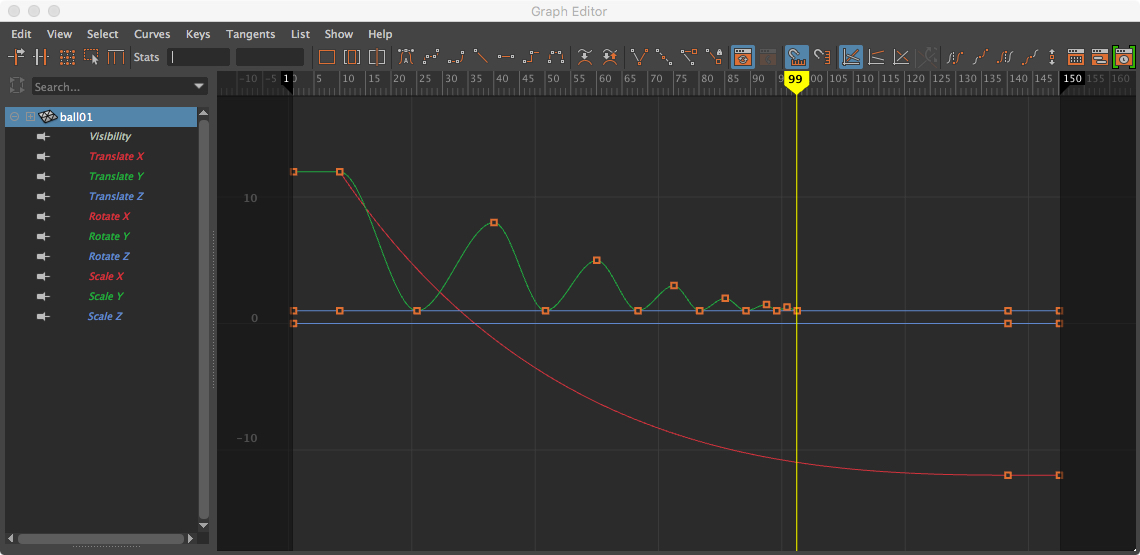Viewport: 1140px width, 555px height.
Task: Select the Insert Keys tool
Action: 42,57
